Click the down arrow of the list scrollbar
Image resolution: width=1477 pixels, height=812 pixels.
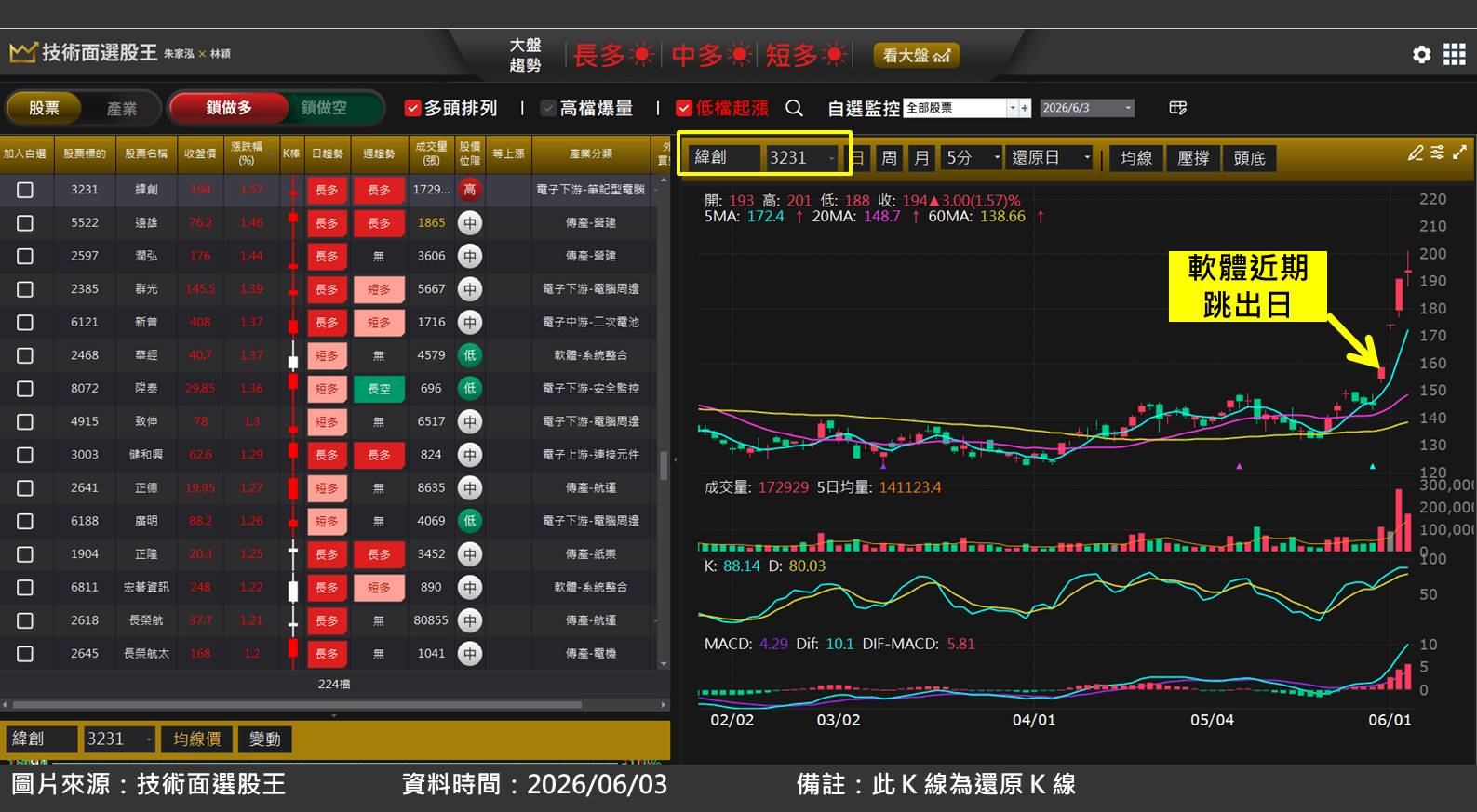click(x=664, y=664)
